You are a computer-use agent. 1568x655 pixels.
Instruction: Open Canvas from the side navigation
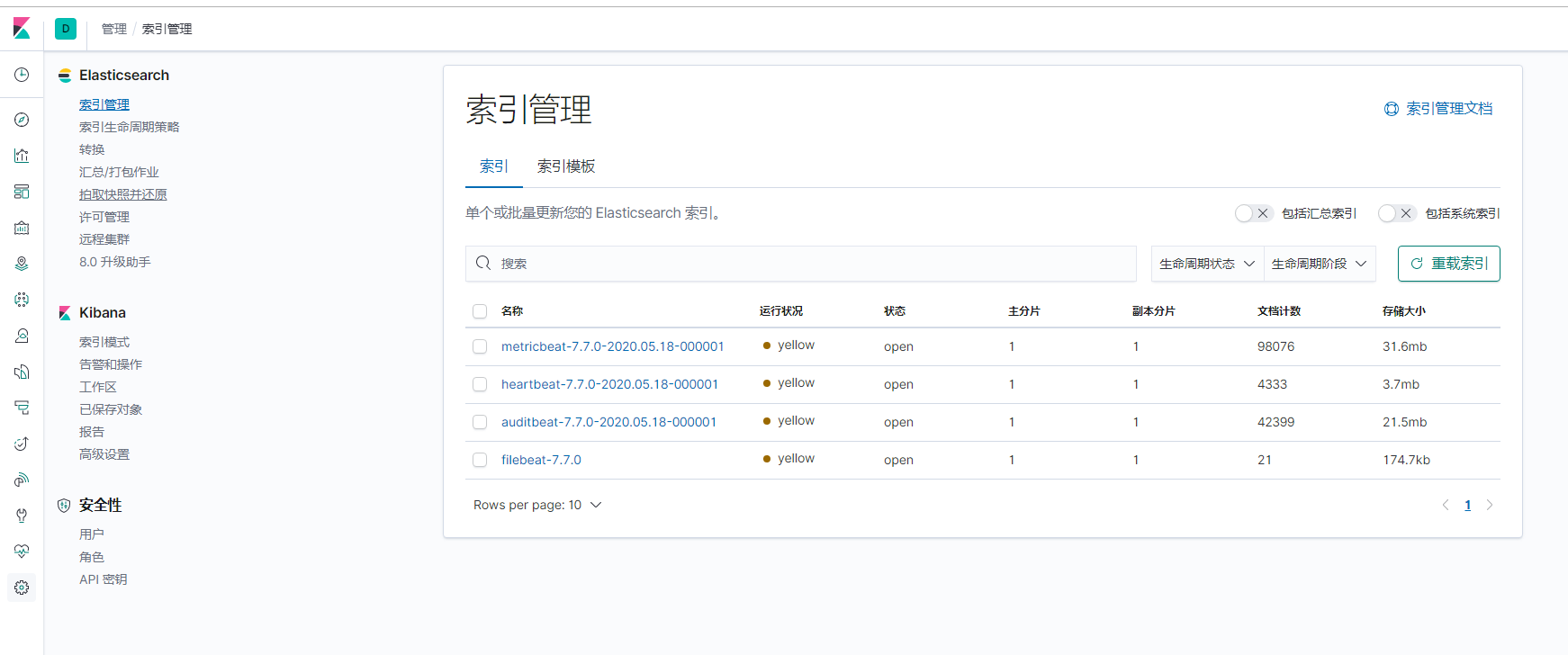pos(22,228)
